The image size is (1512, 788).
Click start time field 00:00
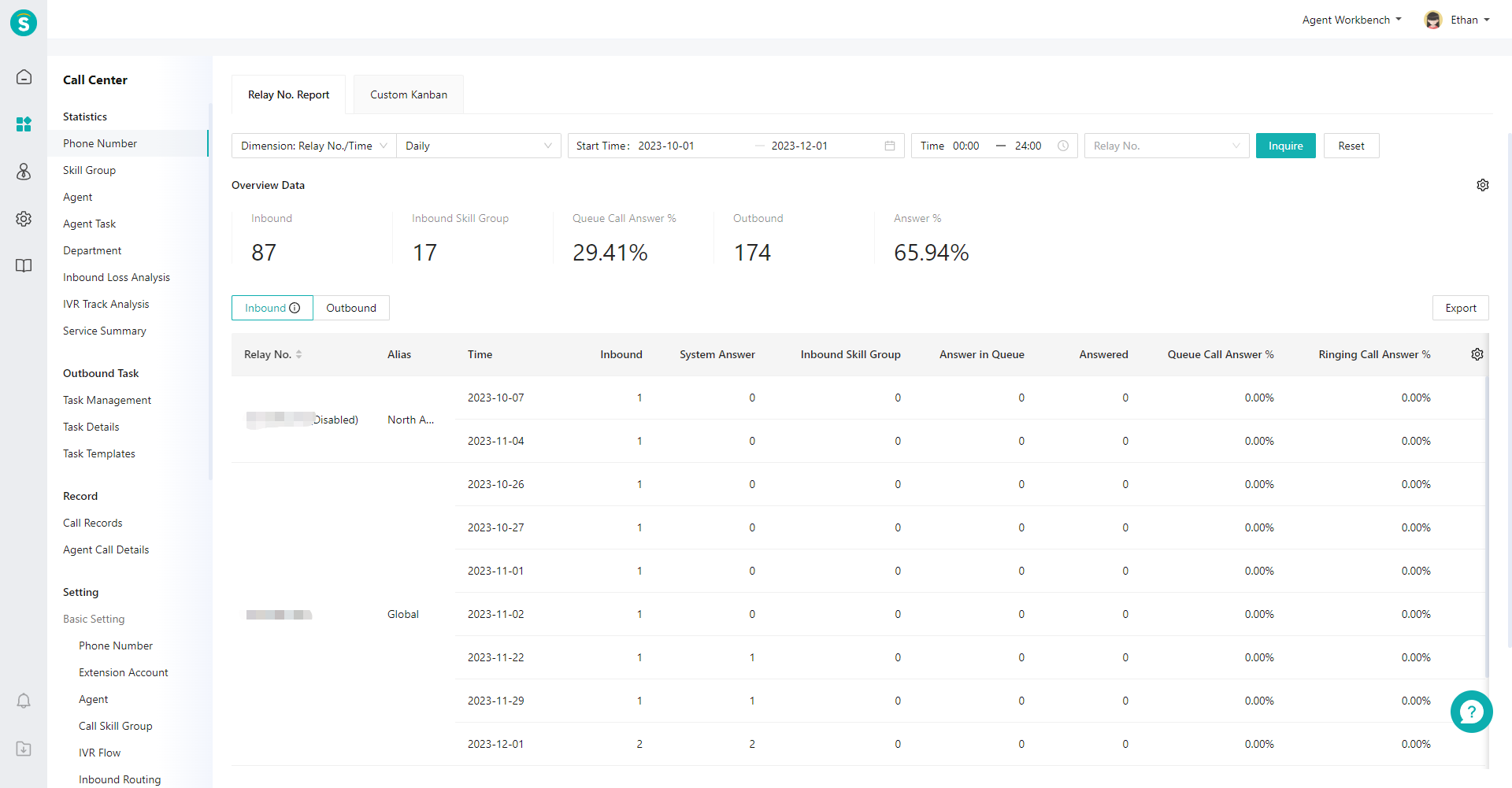[x=966, y=146]
